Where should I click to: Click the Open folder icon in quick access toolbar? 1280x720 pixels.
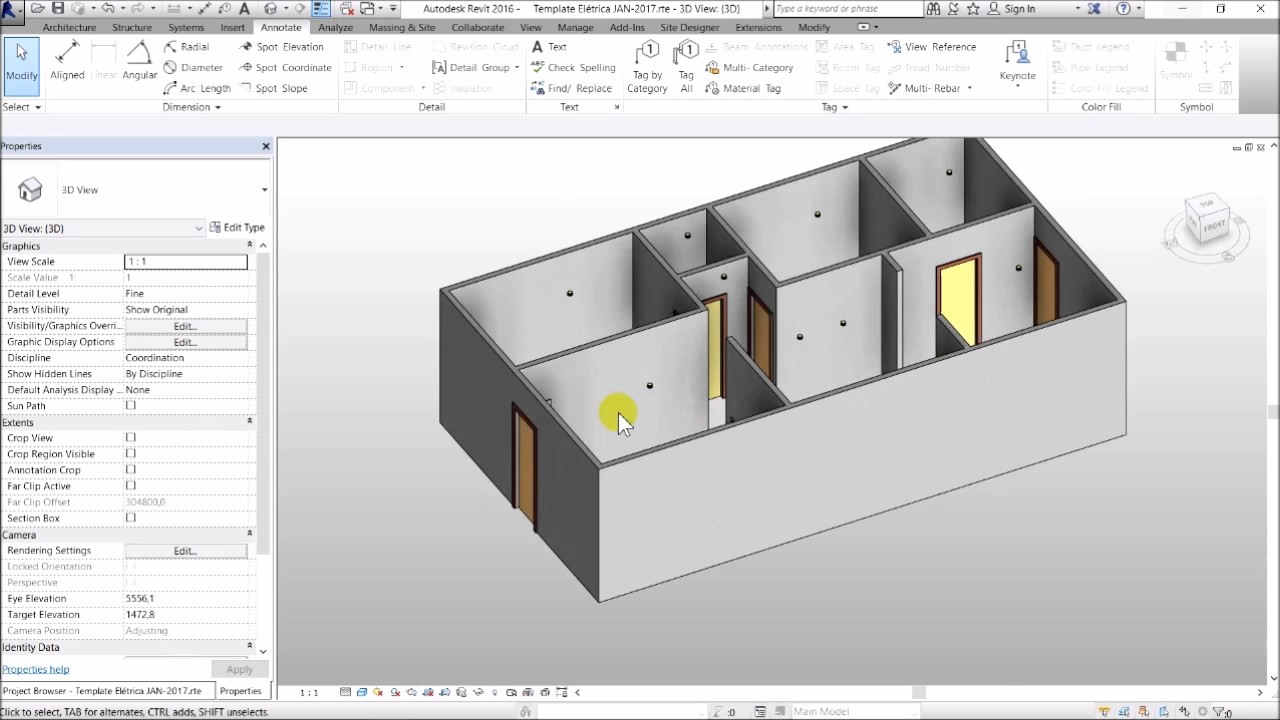(38, 8)
